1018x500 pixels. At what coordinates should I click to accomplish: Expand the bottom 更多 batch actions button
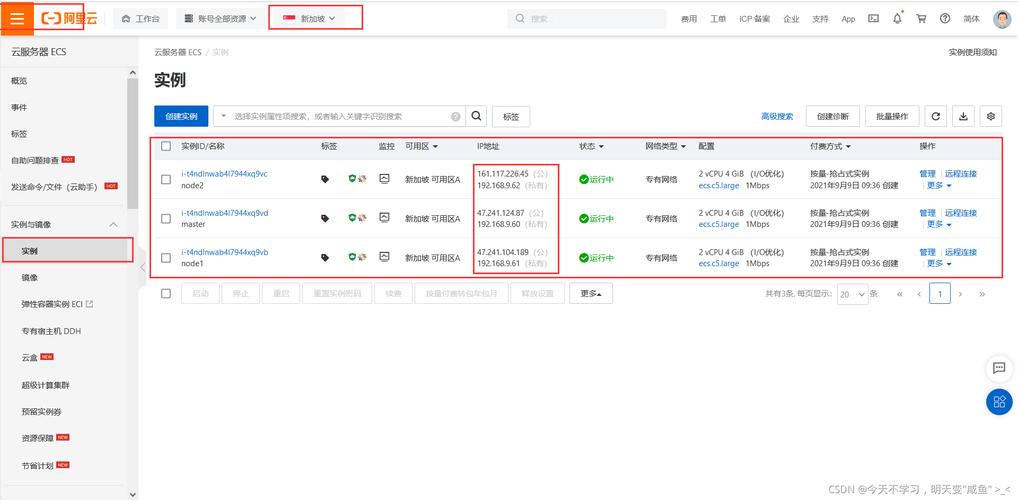coord(591,294)
